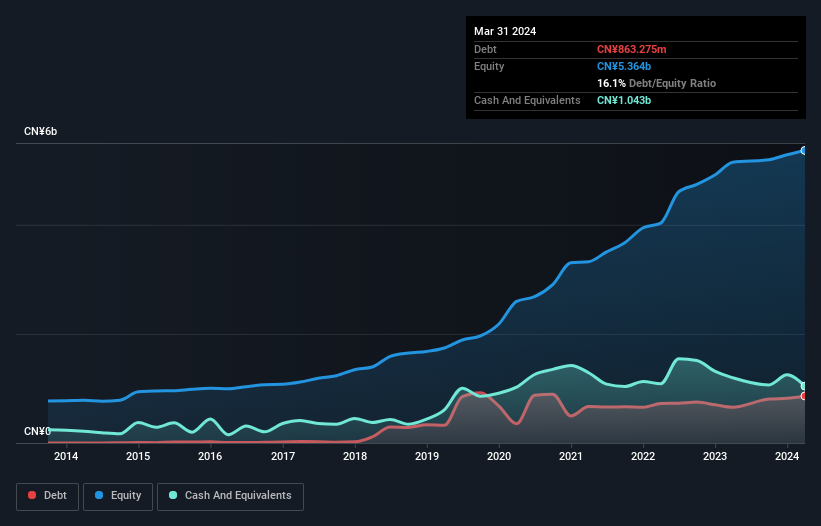Click the 2019 x-axis label
Screen dimensions: 821x526
(427, 456)
